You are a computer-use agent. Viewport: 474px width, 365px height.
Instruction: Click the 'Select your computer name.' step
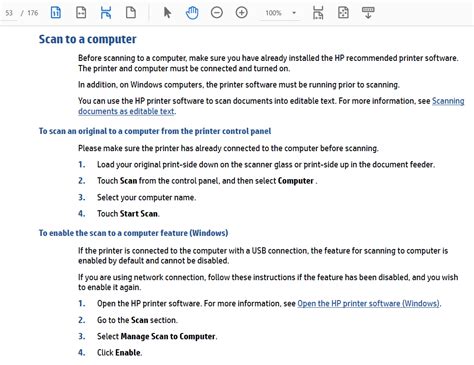(146, 197)
